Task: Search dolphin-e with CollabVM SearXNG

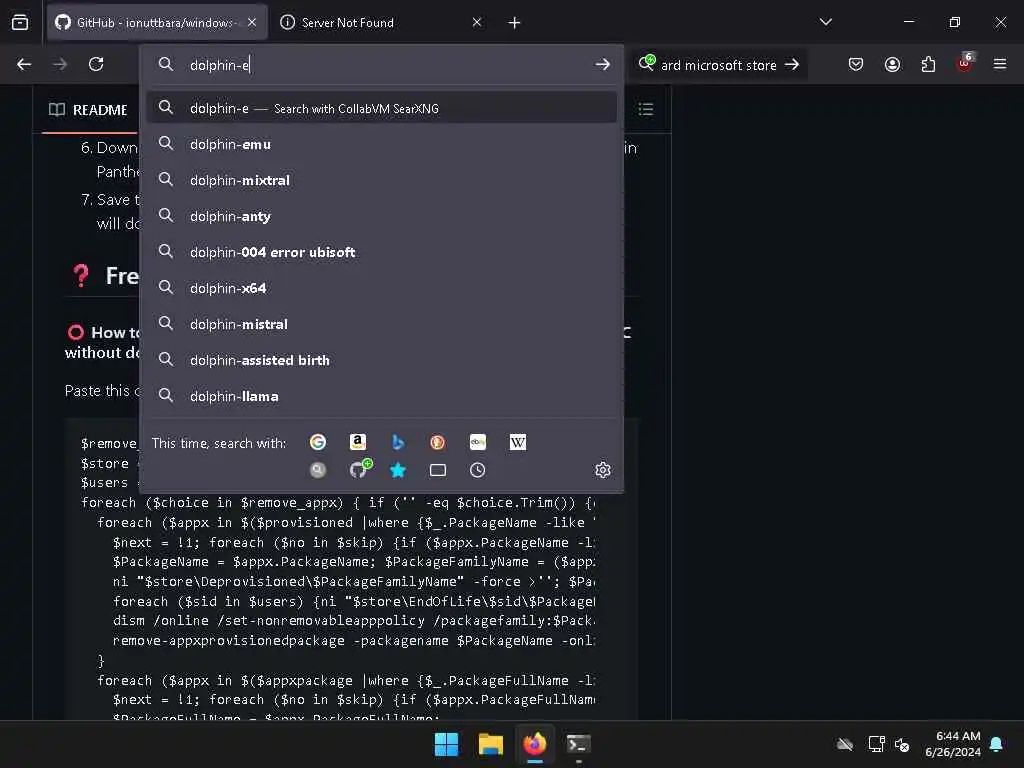Action: [381, 108]
